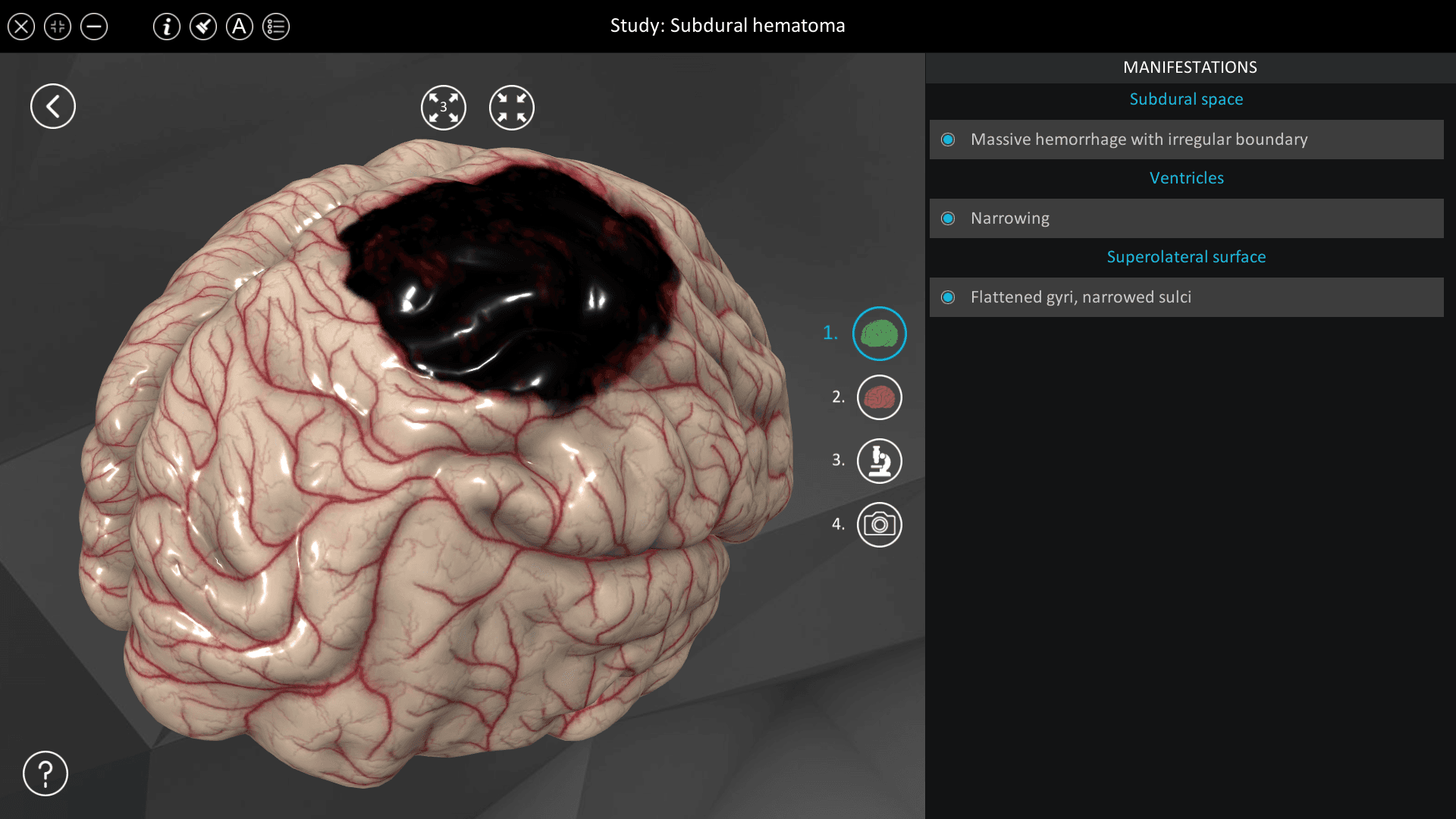
Task: Expand view with the 3D expand arrows icon
Action: (444, 108)
